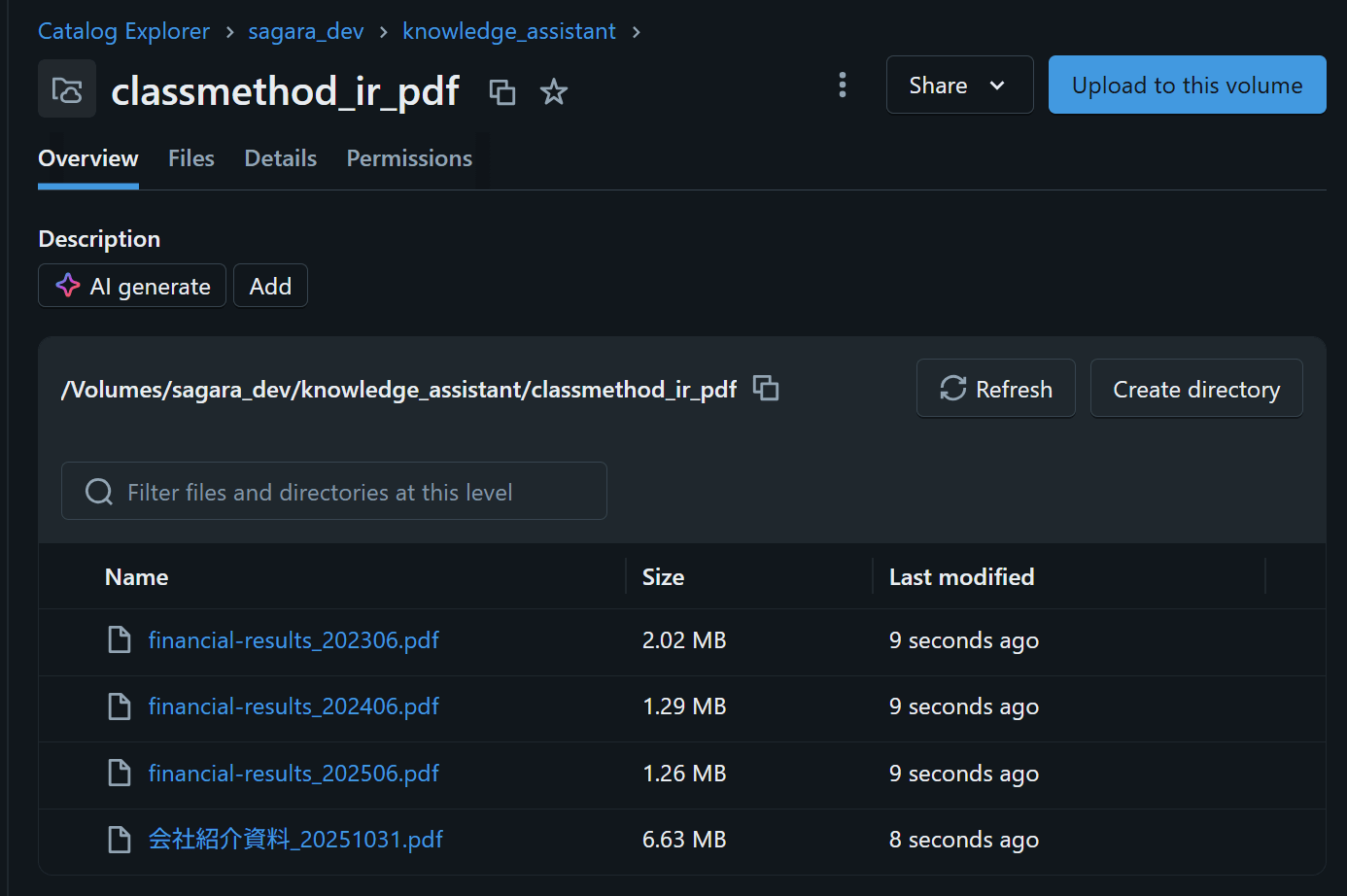Switch to the Files tab

click(191, 158)
